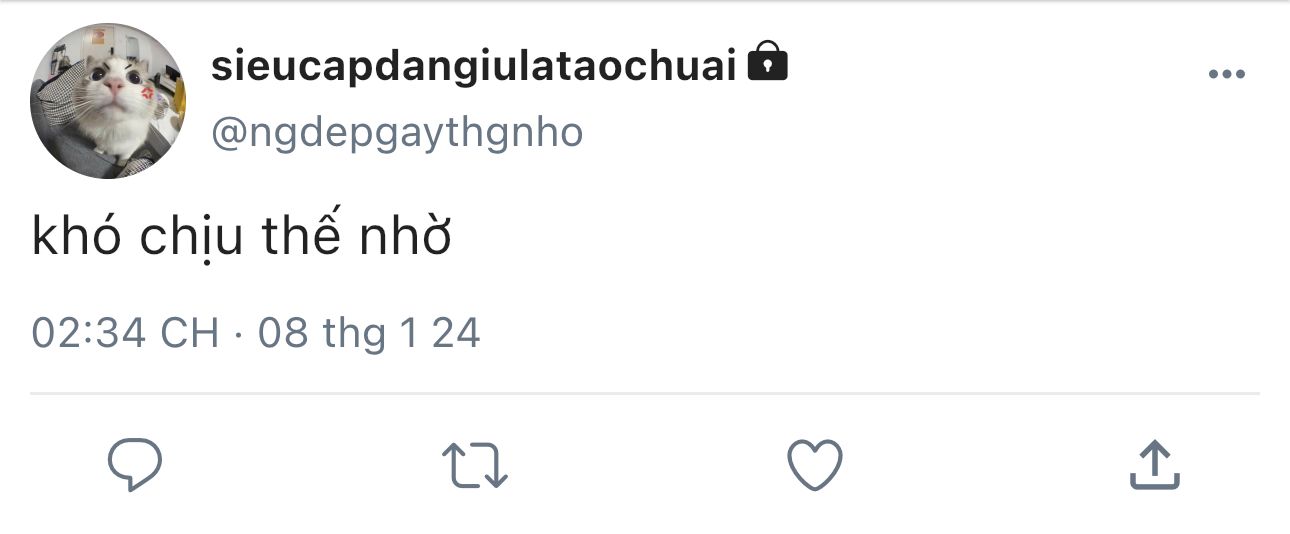Click the divider line below the timestamp
1290x534 pixels.
pyautogui.click(x=645, y=393)
